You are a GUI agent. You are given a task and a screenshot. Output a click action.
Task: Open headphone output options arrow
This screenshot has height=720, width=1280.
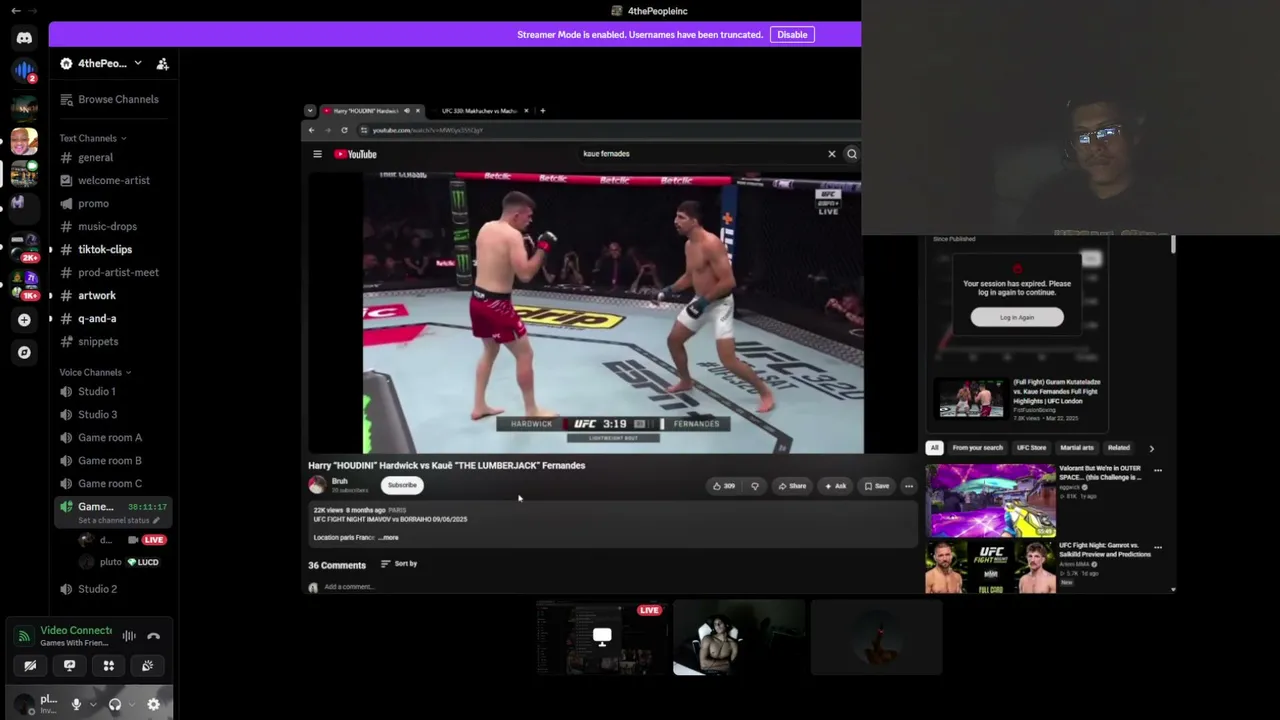coord(132,704)
